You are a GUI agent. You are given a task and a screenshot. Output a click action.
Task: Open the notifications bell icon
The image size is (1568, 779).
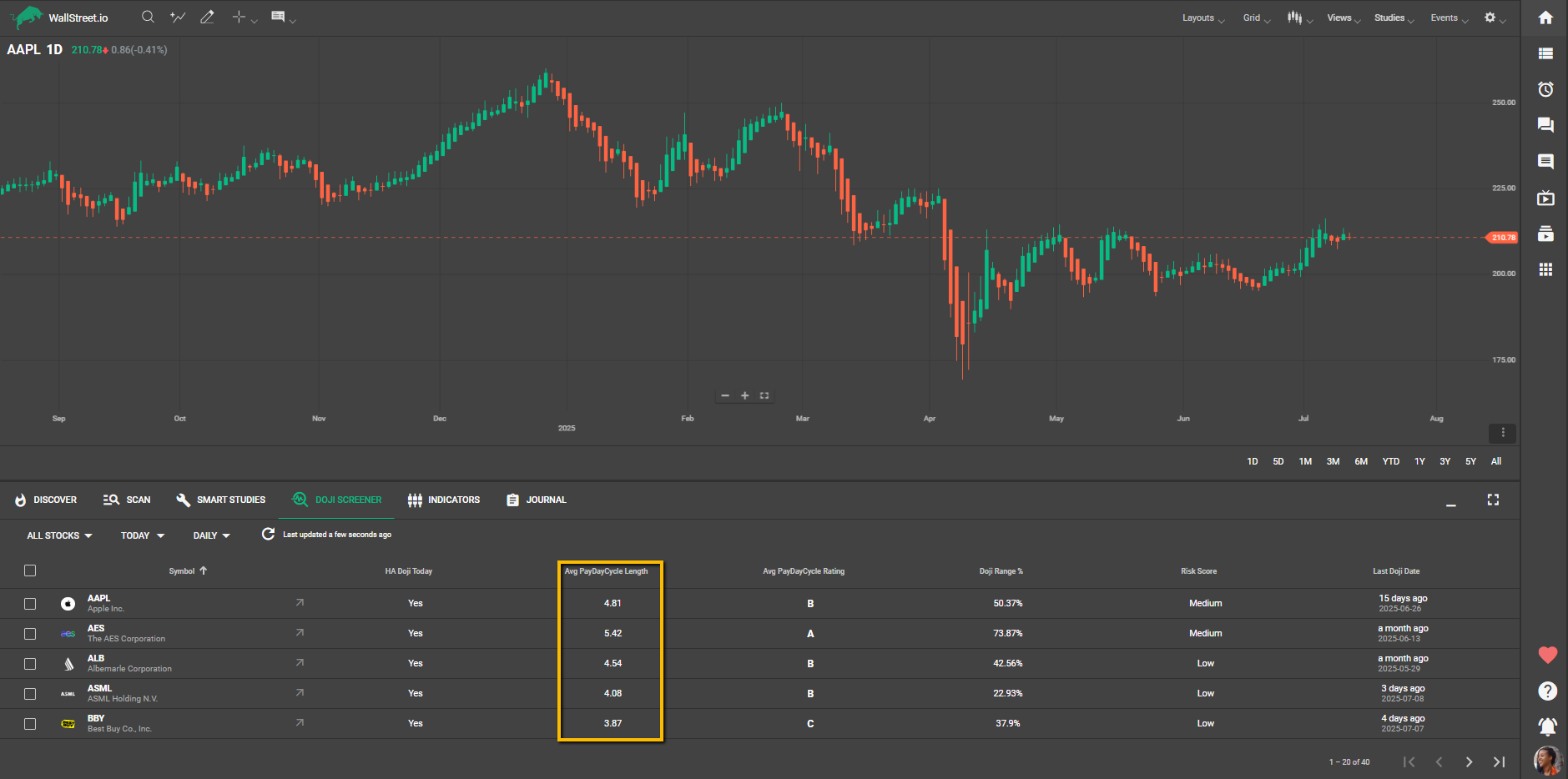point(1547,726)
